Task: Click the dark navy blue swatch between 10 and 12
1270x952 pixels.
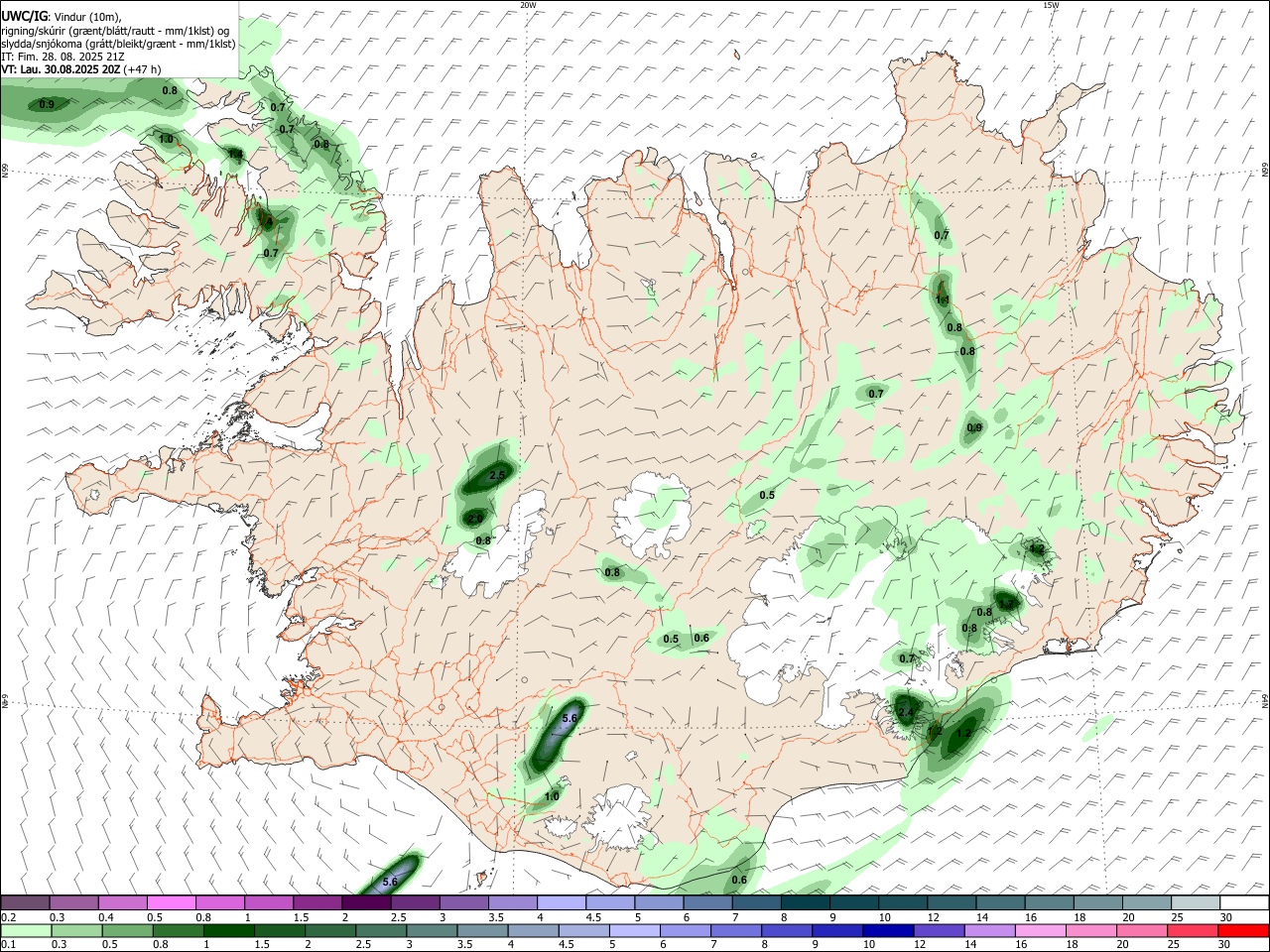Action: pos(887,930)
